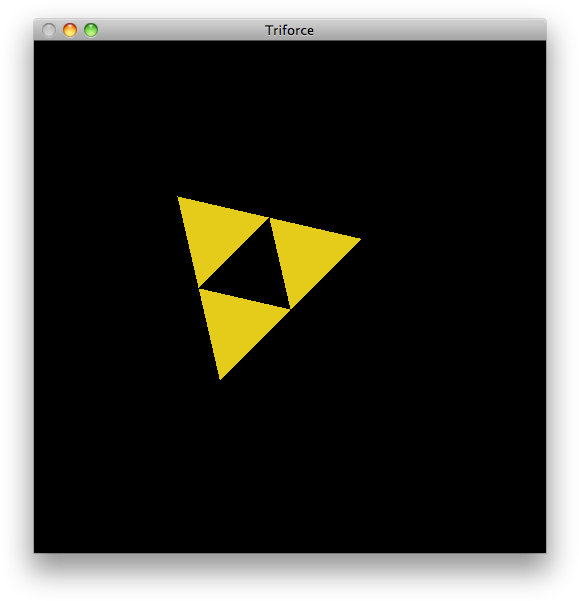Click where the two upper yellow triangles meet

pos(269,218)
